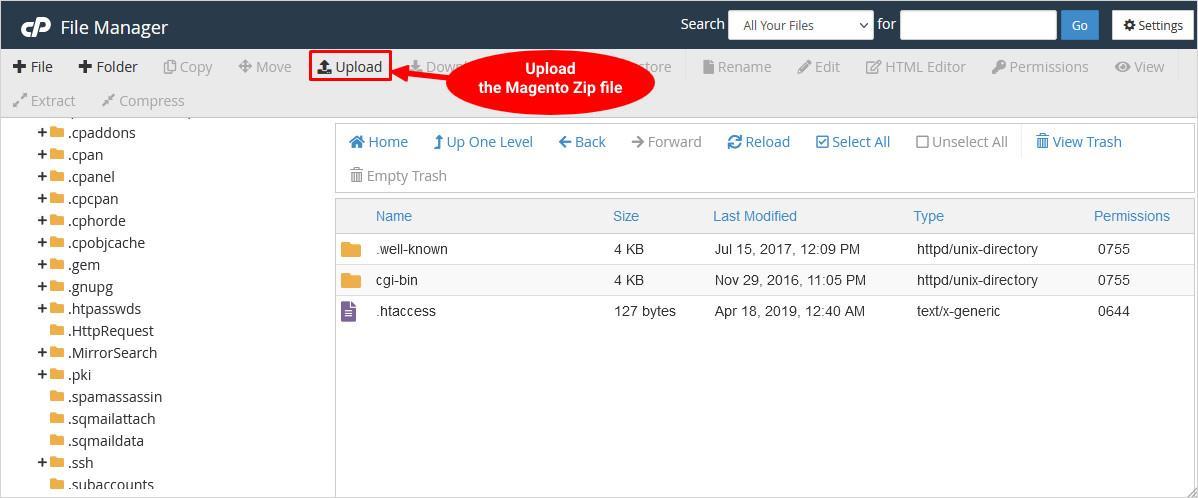Click the Copy toolbar button

[188, 67]
